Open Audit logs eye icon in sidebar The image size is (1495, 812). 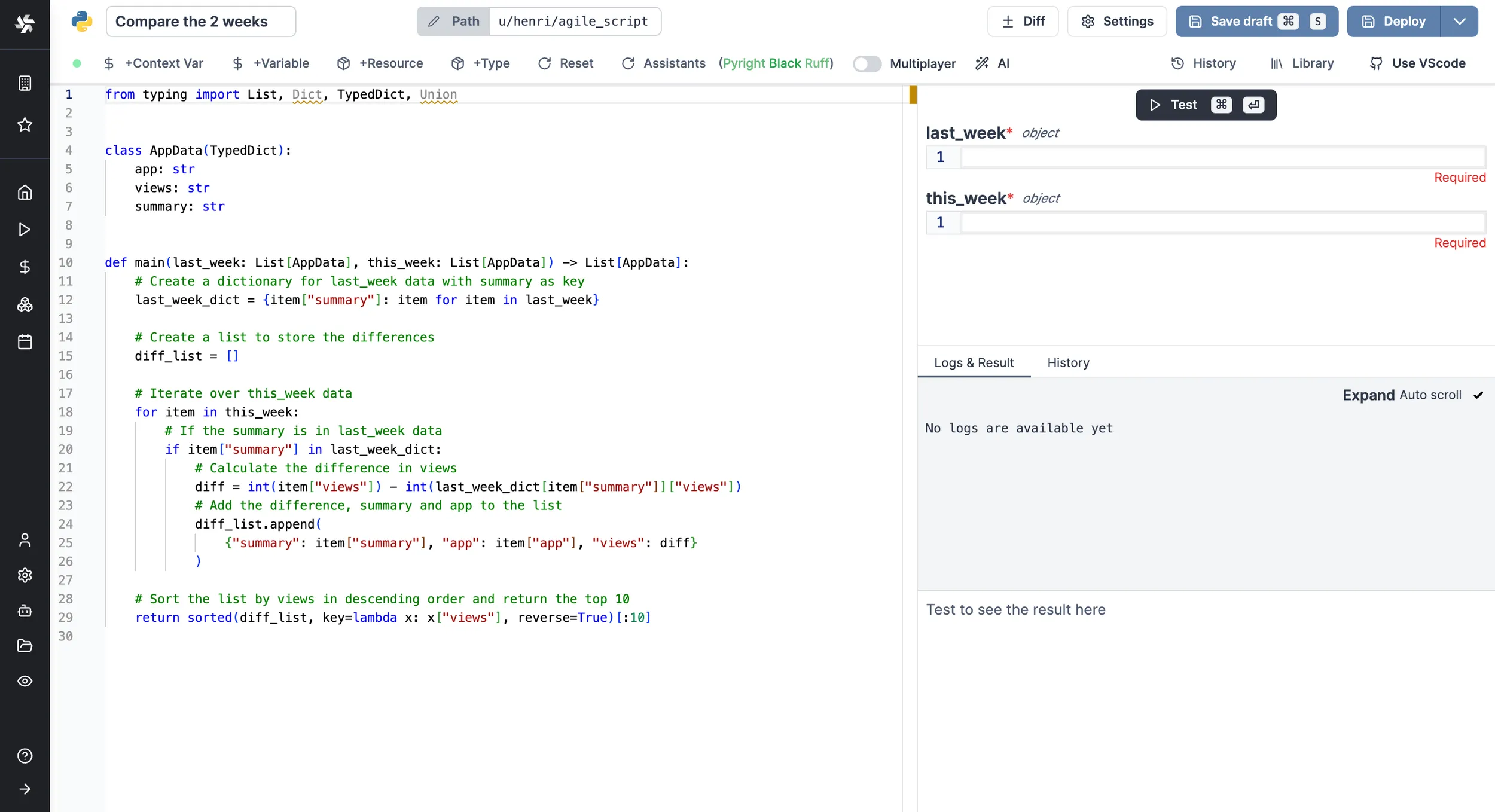[25, 681]
